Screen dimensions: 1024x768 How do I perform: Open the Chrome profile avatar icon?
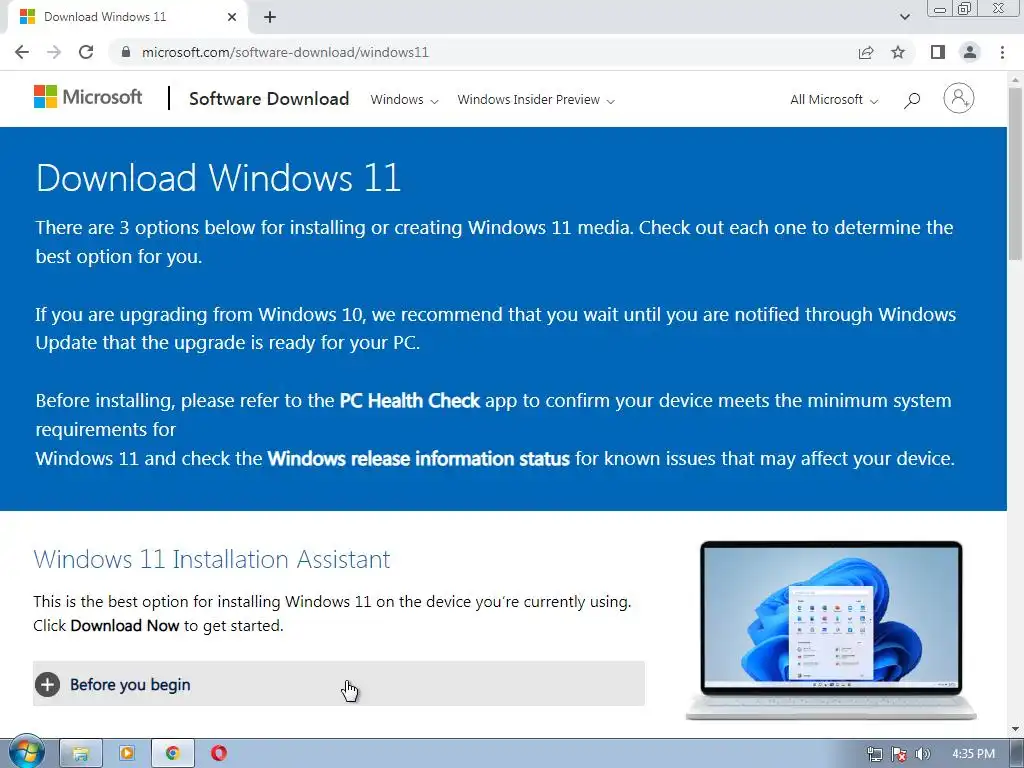(x=970, y=52)
